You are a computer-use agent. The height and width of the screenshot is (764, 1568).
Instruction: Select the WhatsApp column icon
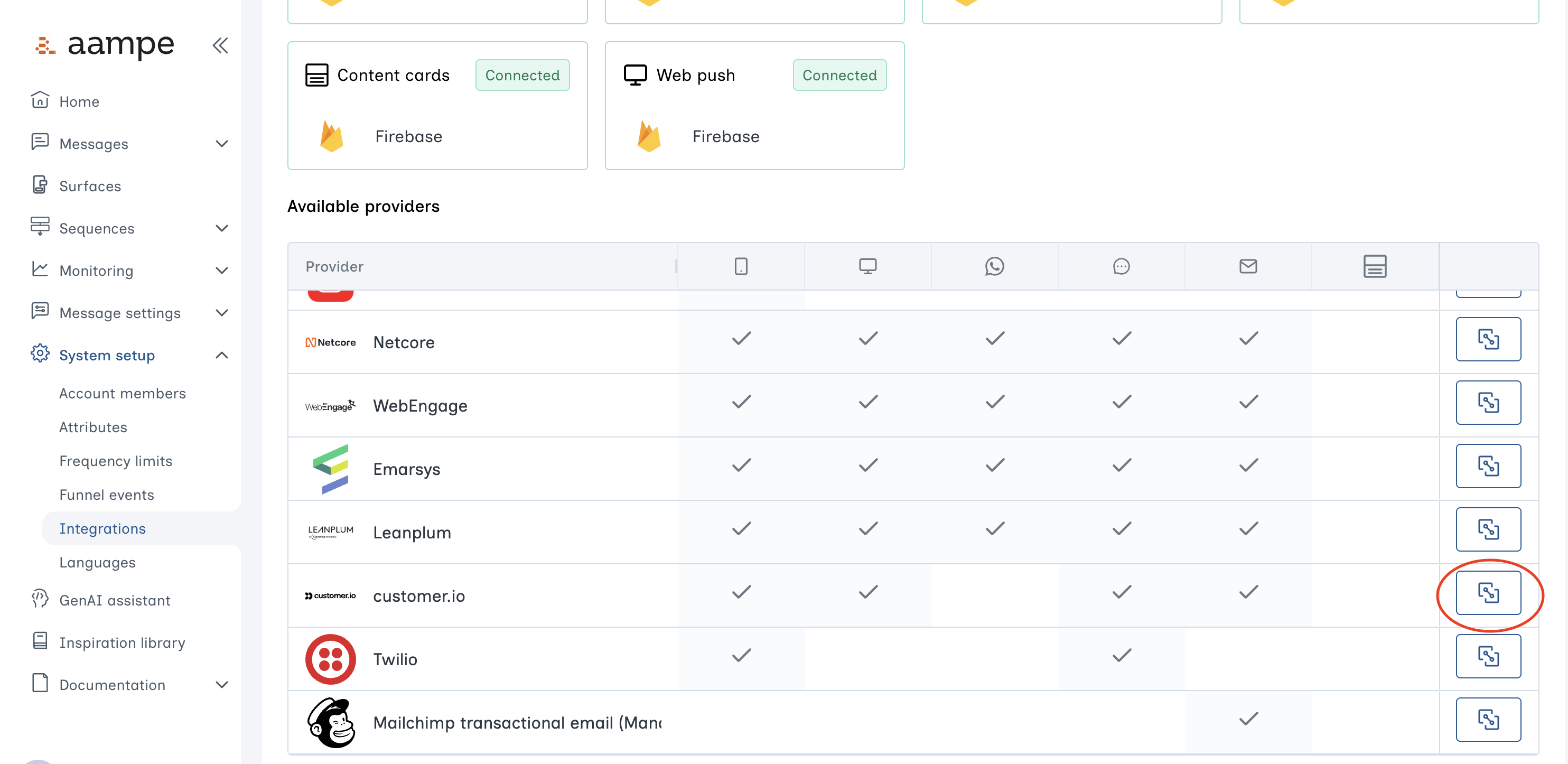point(994,266)
